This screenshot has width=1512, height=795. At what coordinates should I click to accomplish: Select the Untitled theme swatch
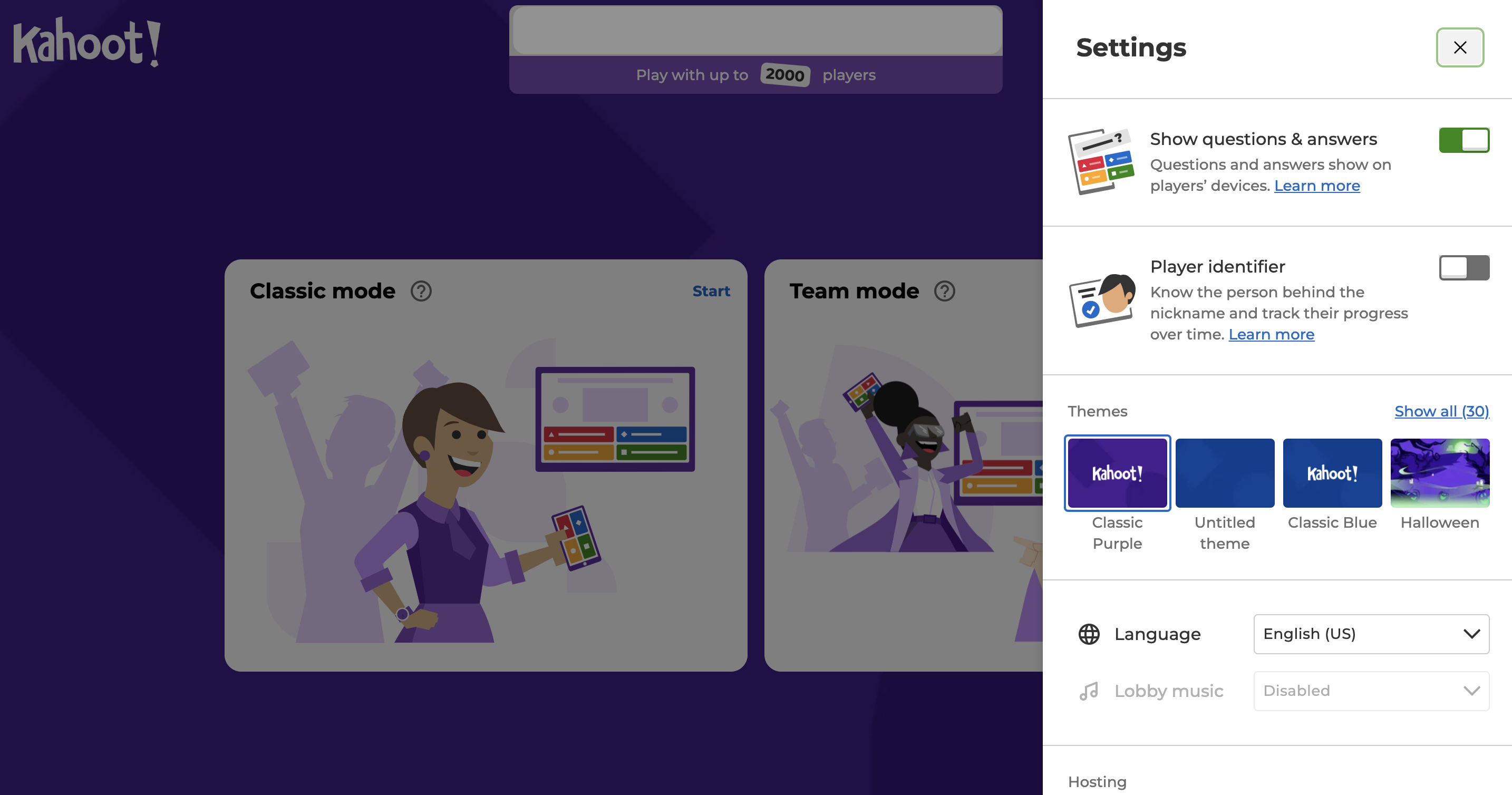point(1225,472)
